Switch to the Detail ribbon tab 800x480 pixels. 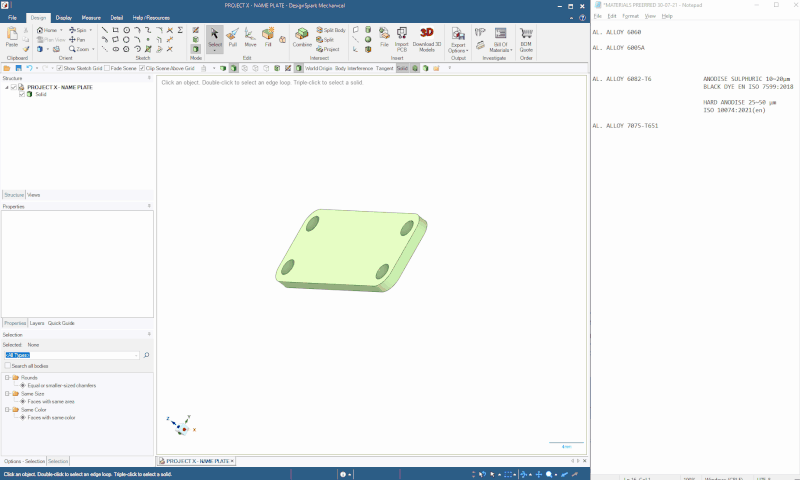pyautogui.click(x=117, y=17)
